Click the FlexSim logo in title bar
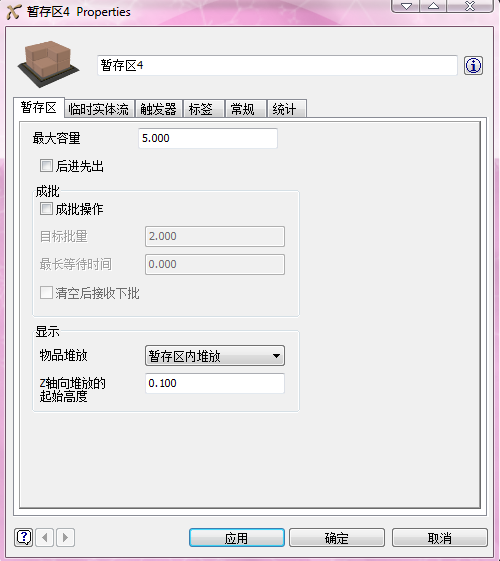The width and height of the screenshot is (500, 561). coord(14,12)
